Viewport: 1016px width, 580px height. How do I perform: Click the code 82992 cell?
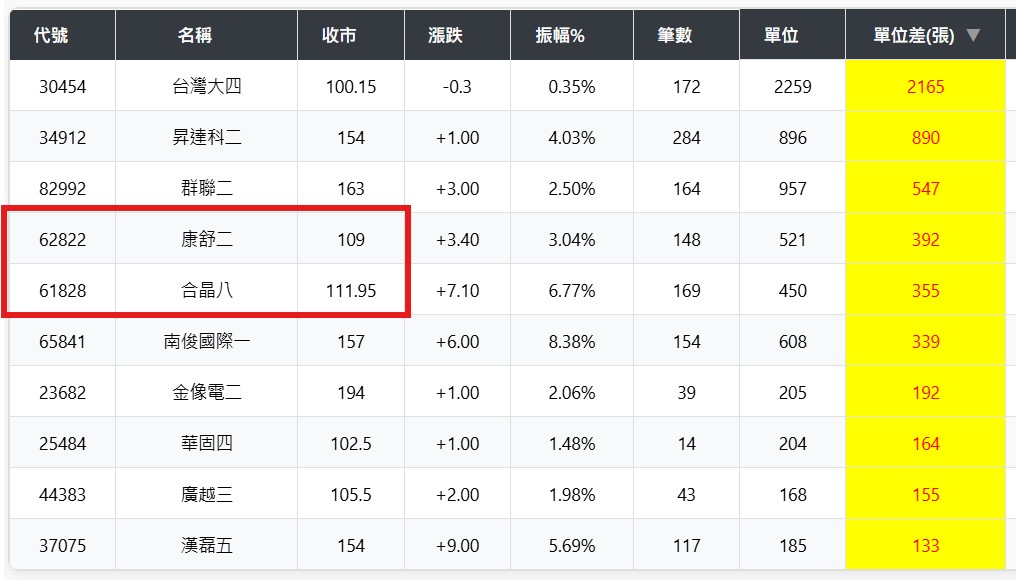62,189
